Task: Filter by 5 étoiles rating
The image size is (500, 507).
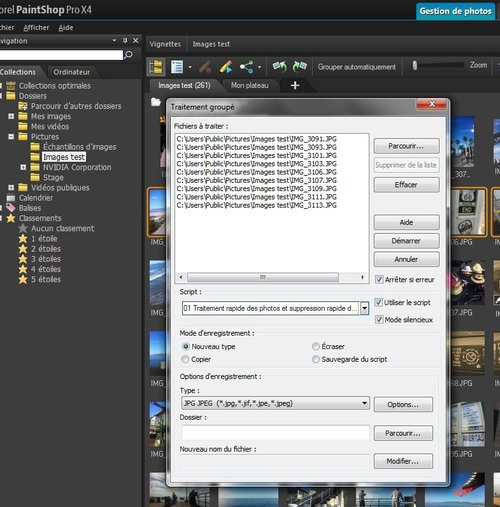Action: point(46,279)
